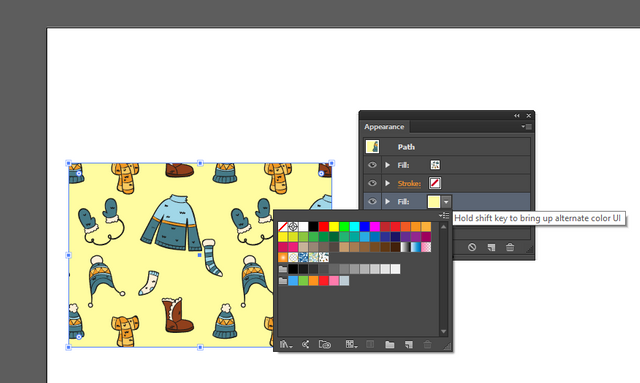Screen dimensions: 640x383
Task: Click the New Swatch icon in swatches popup
Action: tap(409, 345)
